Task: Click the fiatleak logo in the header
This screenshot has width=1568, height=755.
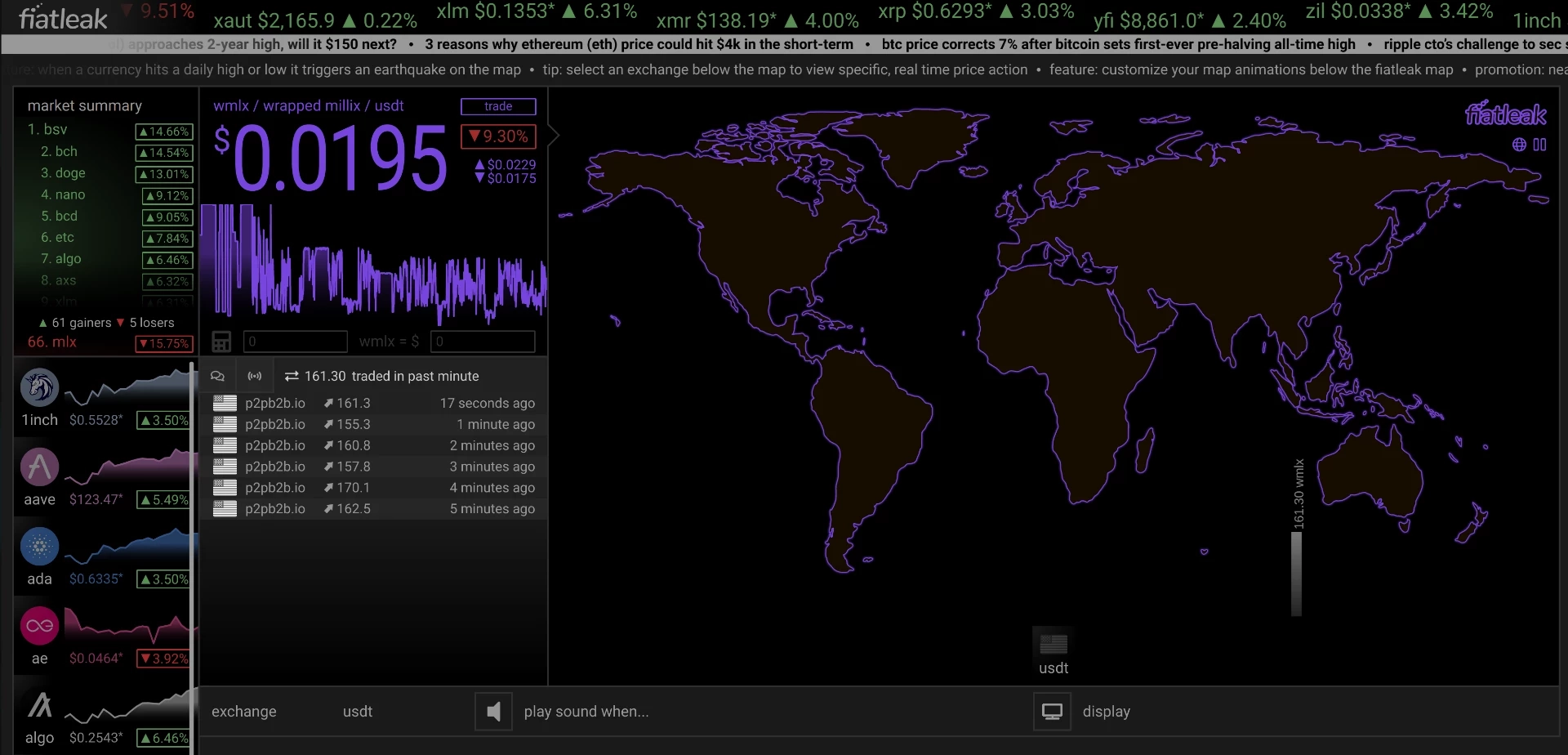Action: [x=63, y=18]
